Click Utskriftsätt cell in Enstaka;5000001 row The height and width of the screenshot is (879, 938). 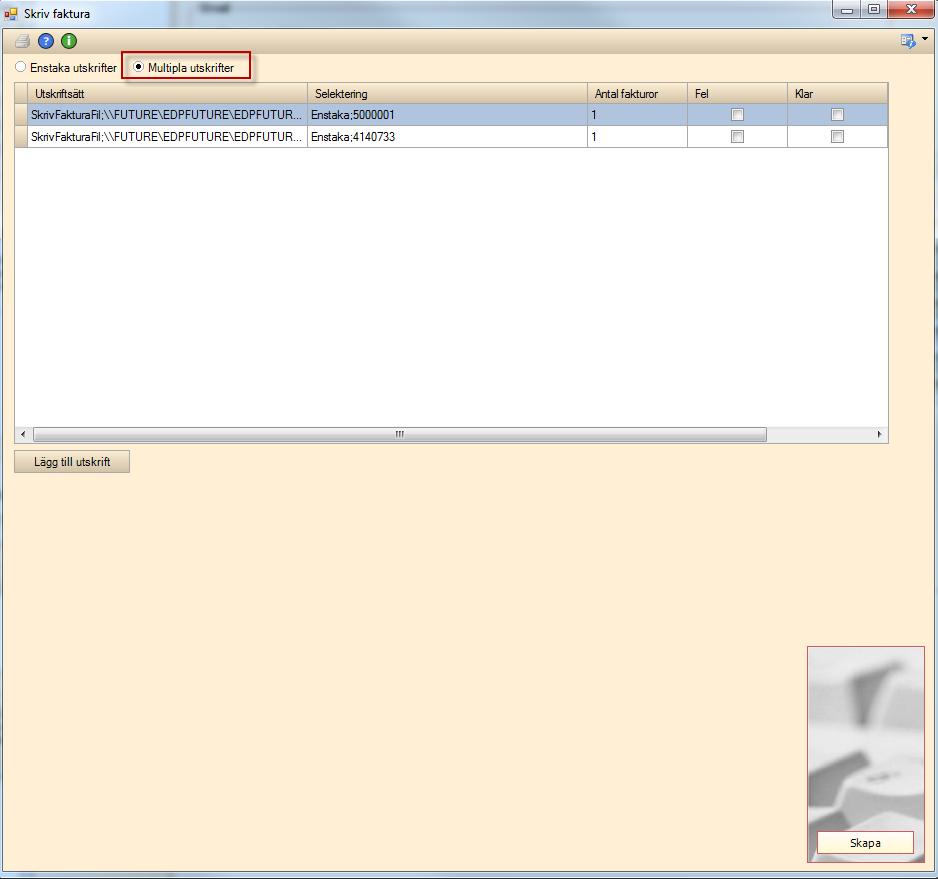(167, 114)
